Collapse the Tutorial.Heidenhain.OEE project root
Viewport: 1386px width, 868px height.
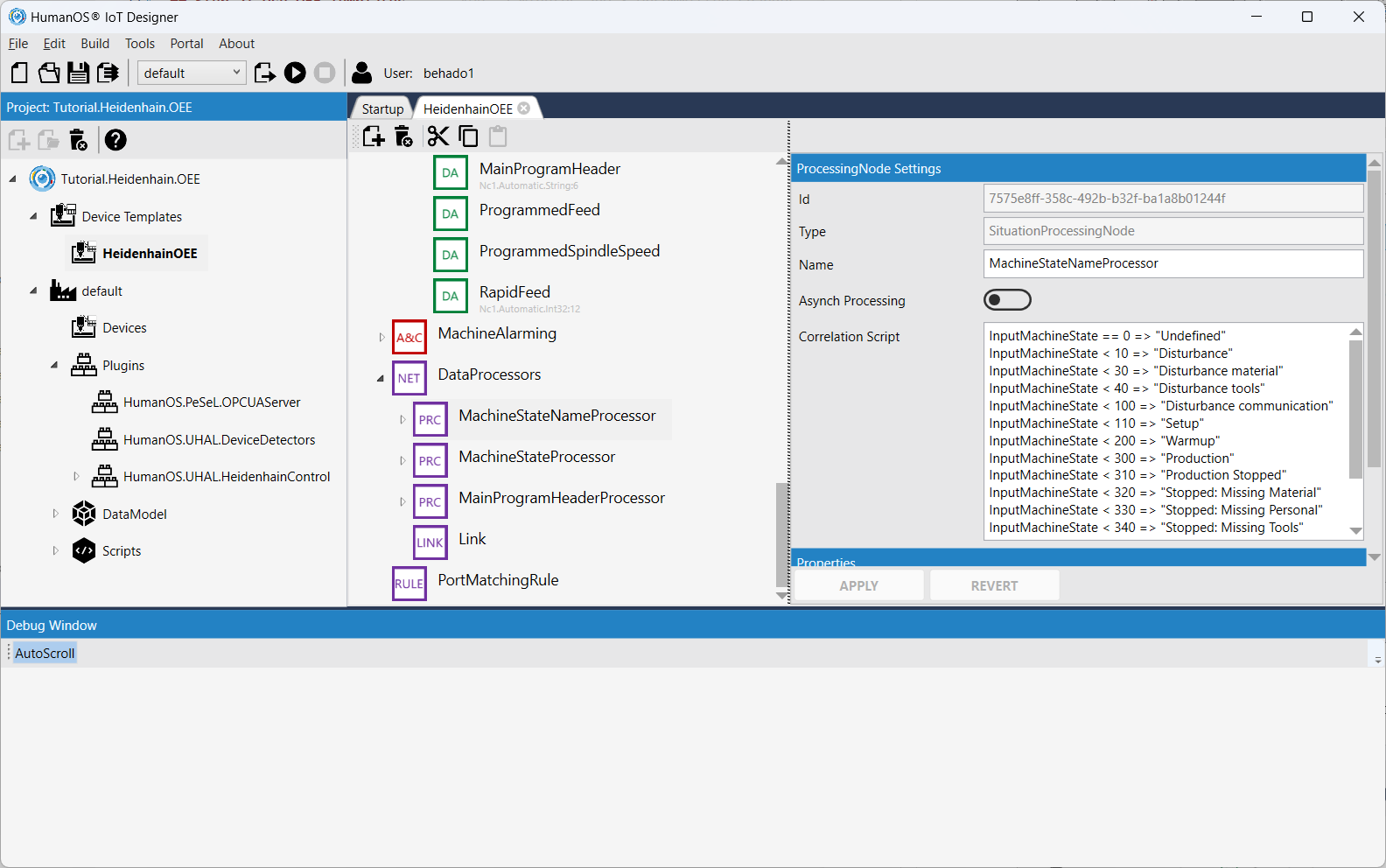[x=12, y=179]
